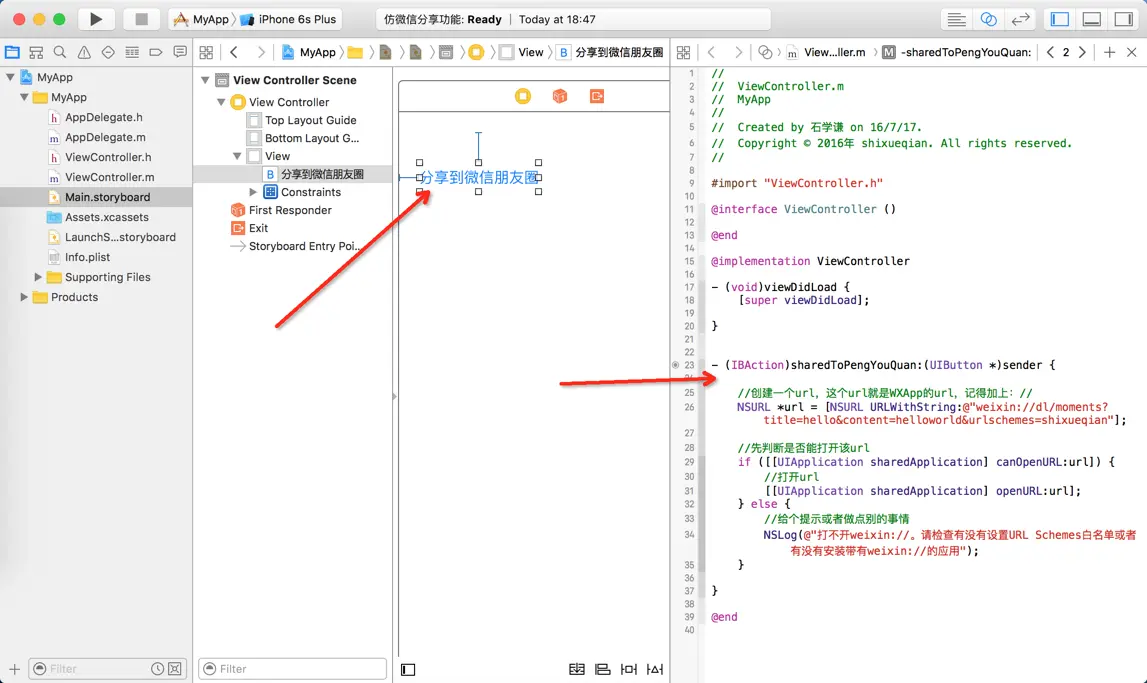The width and height of the screenshot is (1147, 683).
Task: Collapse the View Controller Scene
Action: [x=206, y=80]
